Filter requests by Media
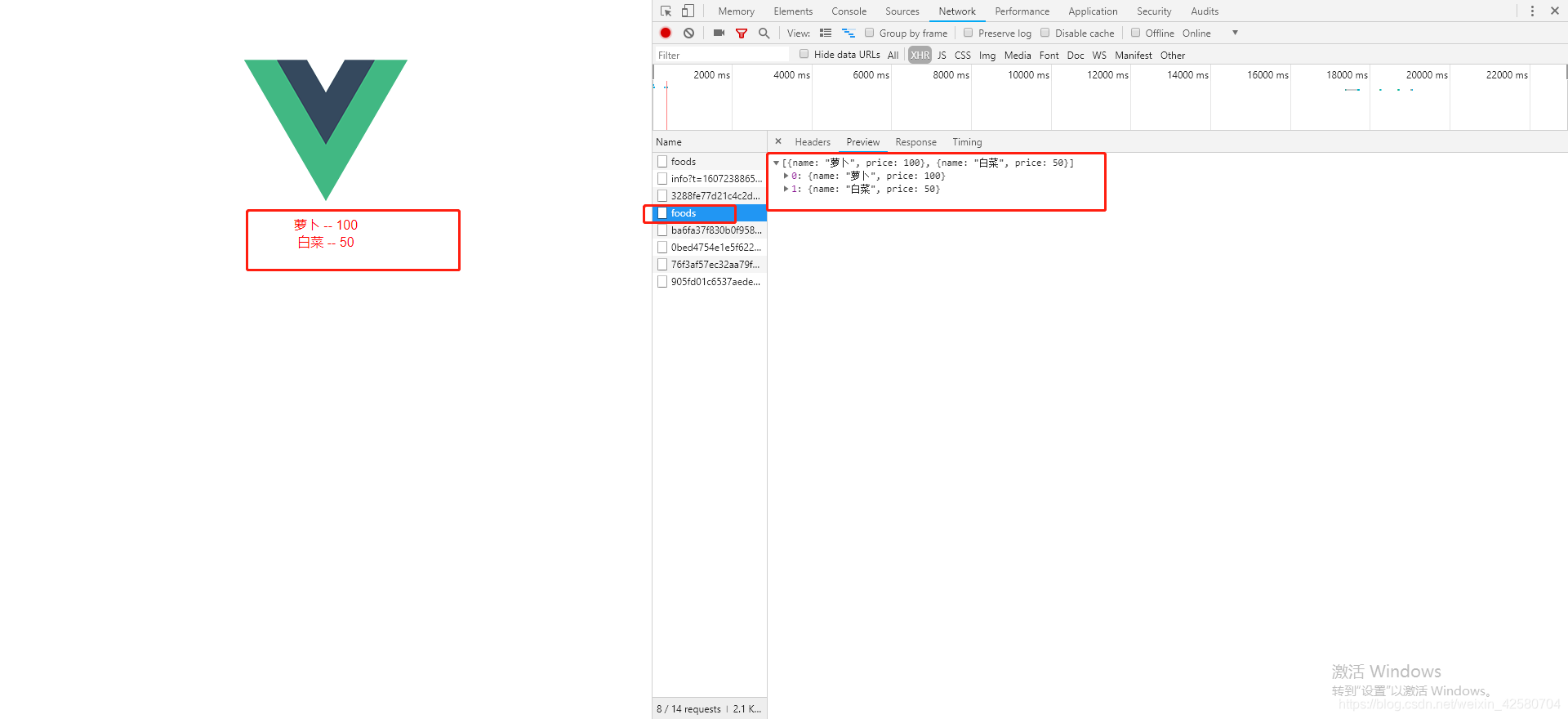The width and height of the screenshot is (1568, 719). coord(1018,56)
